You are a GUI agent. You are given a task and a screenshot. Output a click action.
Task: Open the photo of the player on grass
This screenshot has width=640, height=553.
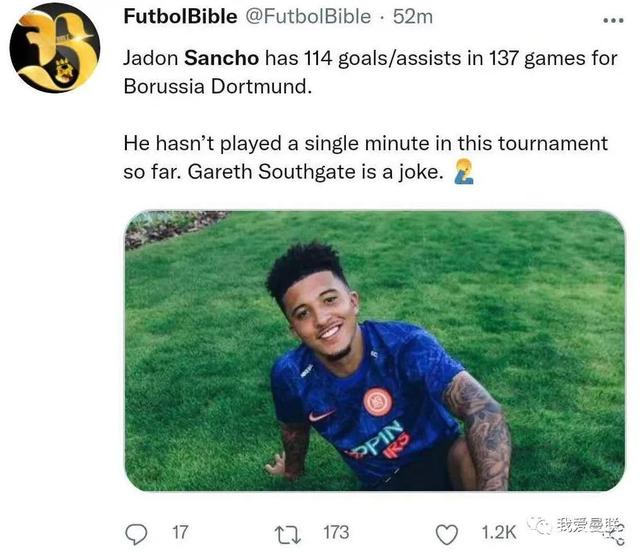click(374, 350)
